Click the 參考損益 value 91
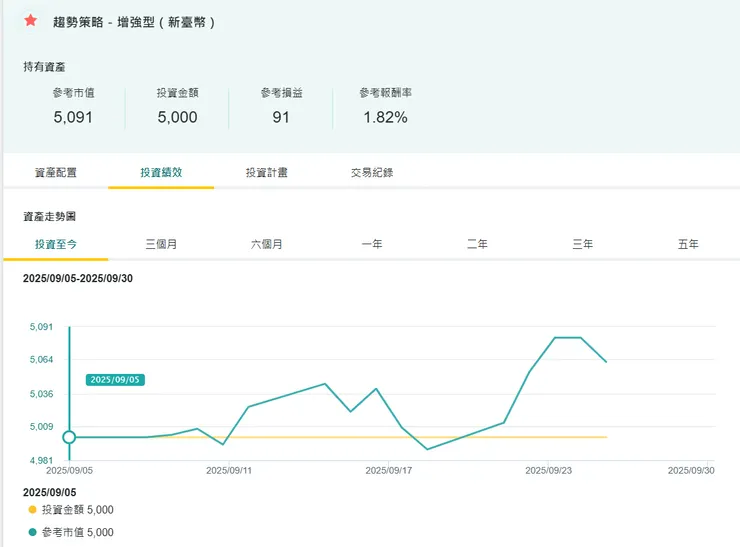Viewport: 740px width, 547px height. tap(281, 117)
